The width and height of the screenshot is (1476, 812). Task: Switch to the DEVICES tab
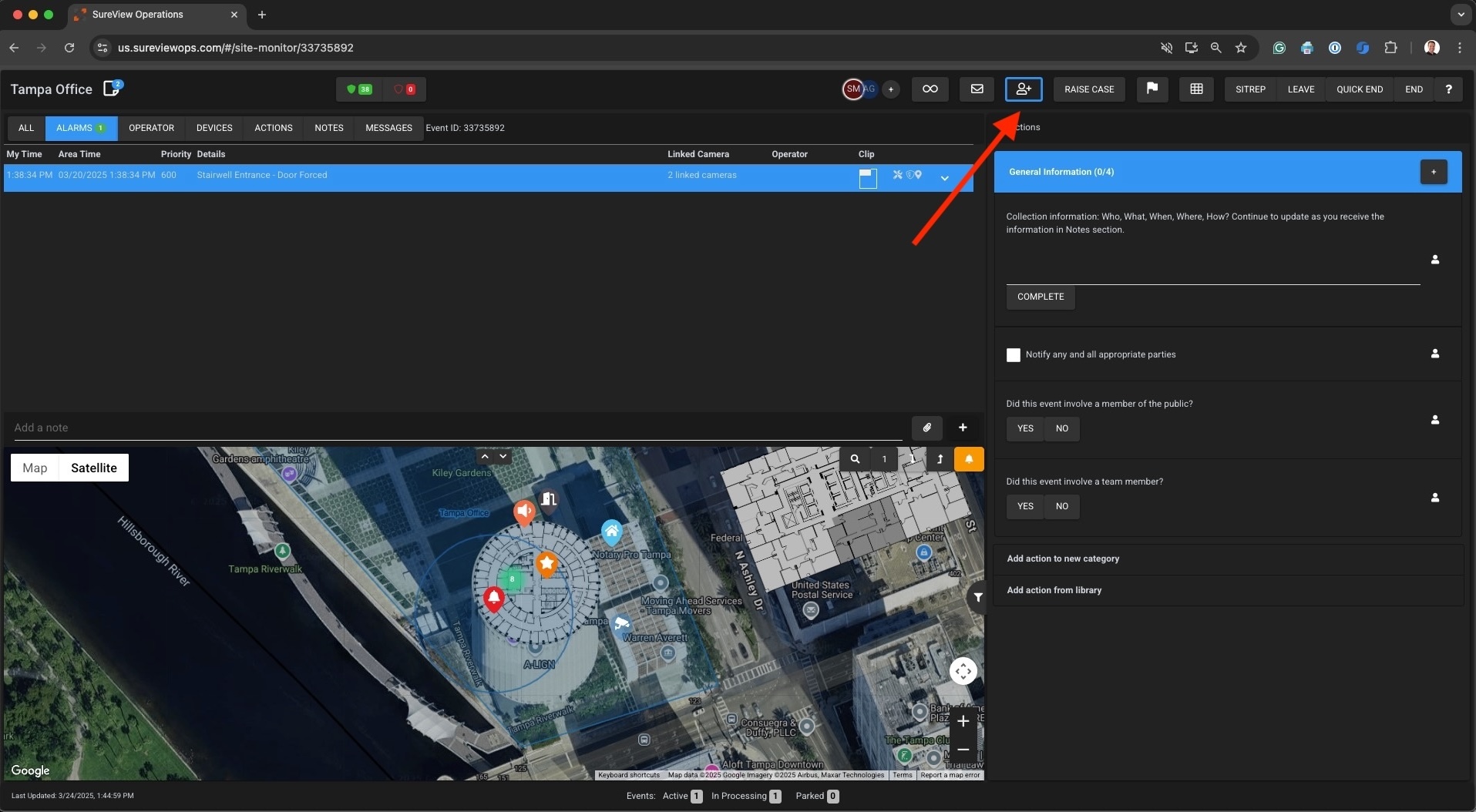pos(214,128)
